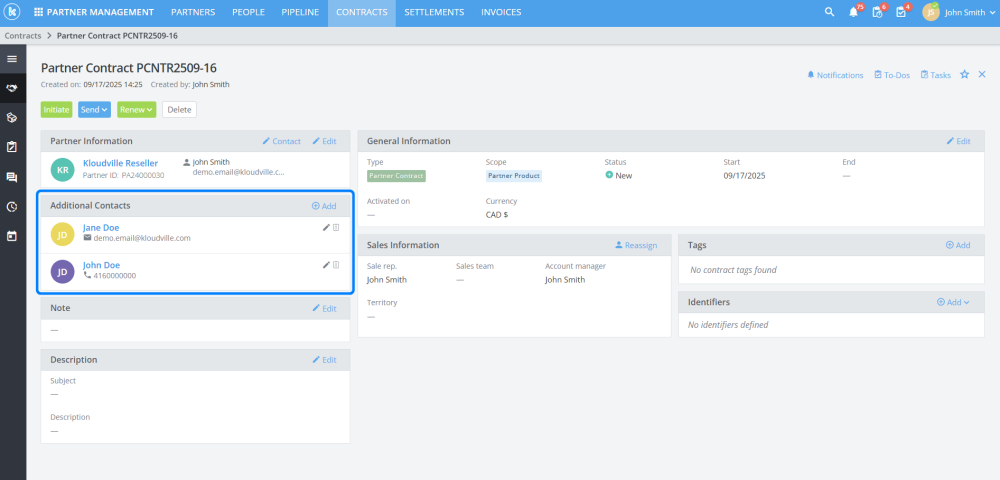
Task: Open the To-Dos link
Action: pyautogui.click(x=892, y=75)
